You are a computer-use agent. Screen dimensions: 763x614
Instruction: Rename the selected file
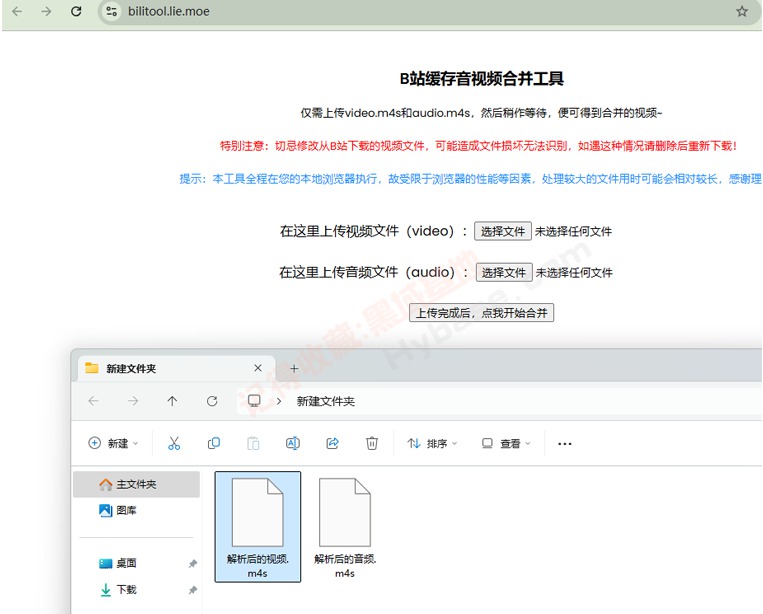click(292, 443)
